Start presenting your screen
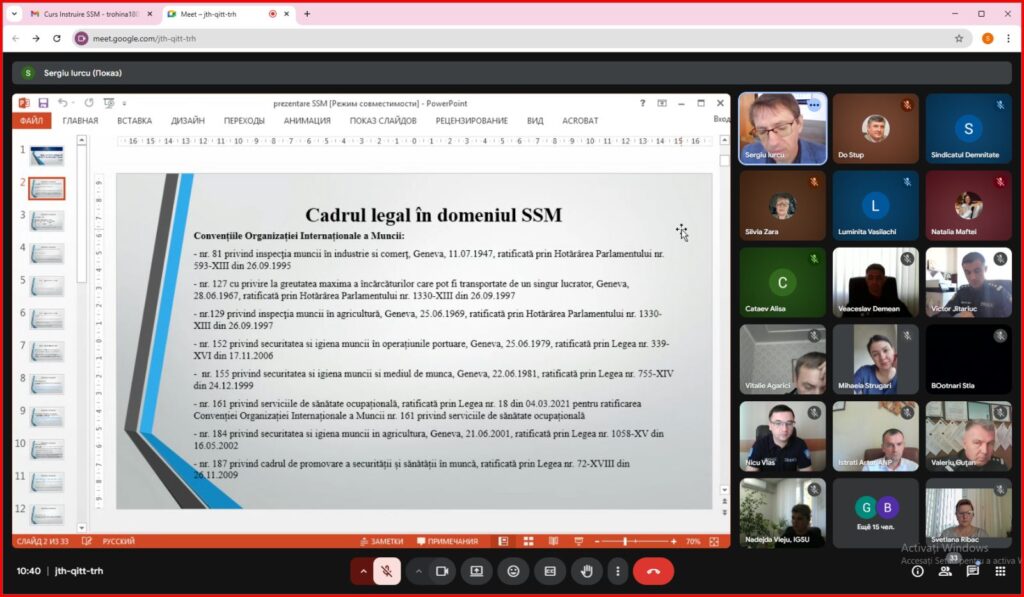 tap(477, 571)
